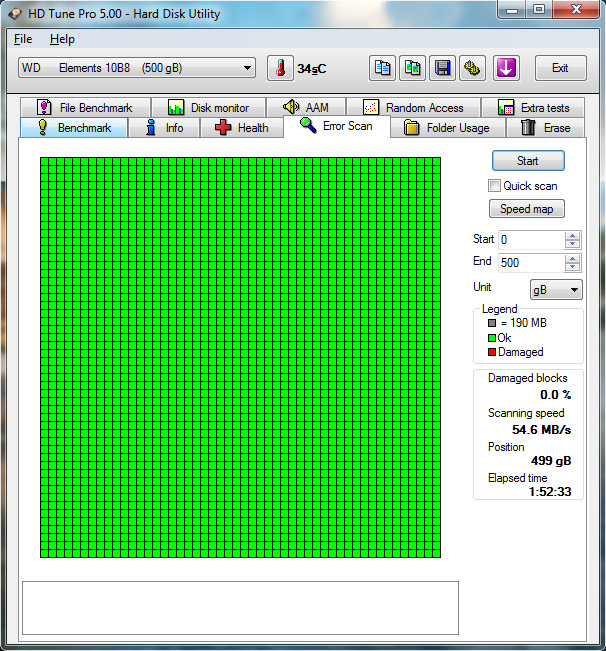Increase the Start value with up arrow
Viewport: 606px width, 651px height.
click(572, 236)
